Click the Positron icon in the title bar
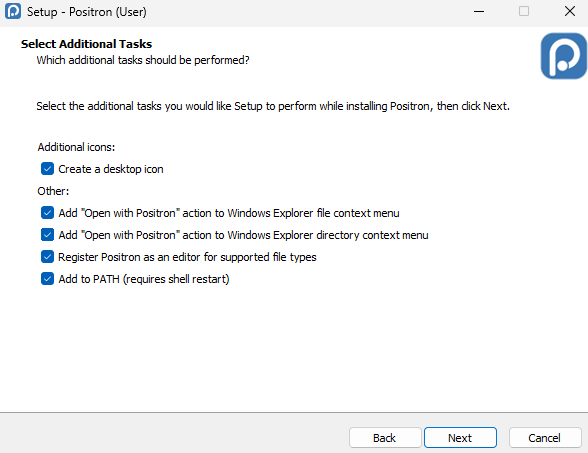 pos(13,11)
